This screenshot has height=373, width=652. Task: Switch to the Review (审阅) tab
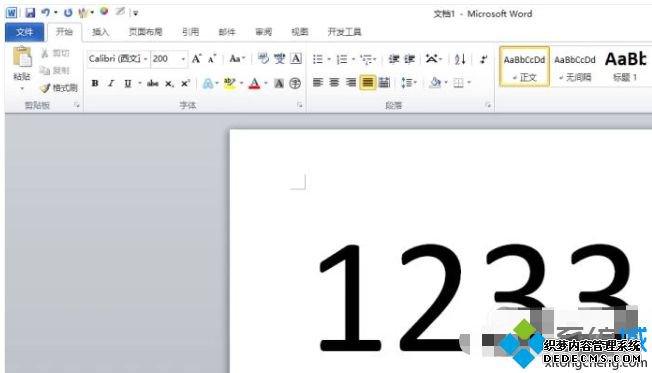pyautogui.click(x=264, y=32)
